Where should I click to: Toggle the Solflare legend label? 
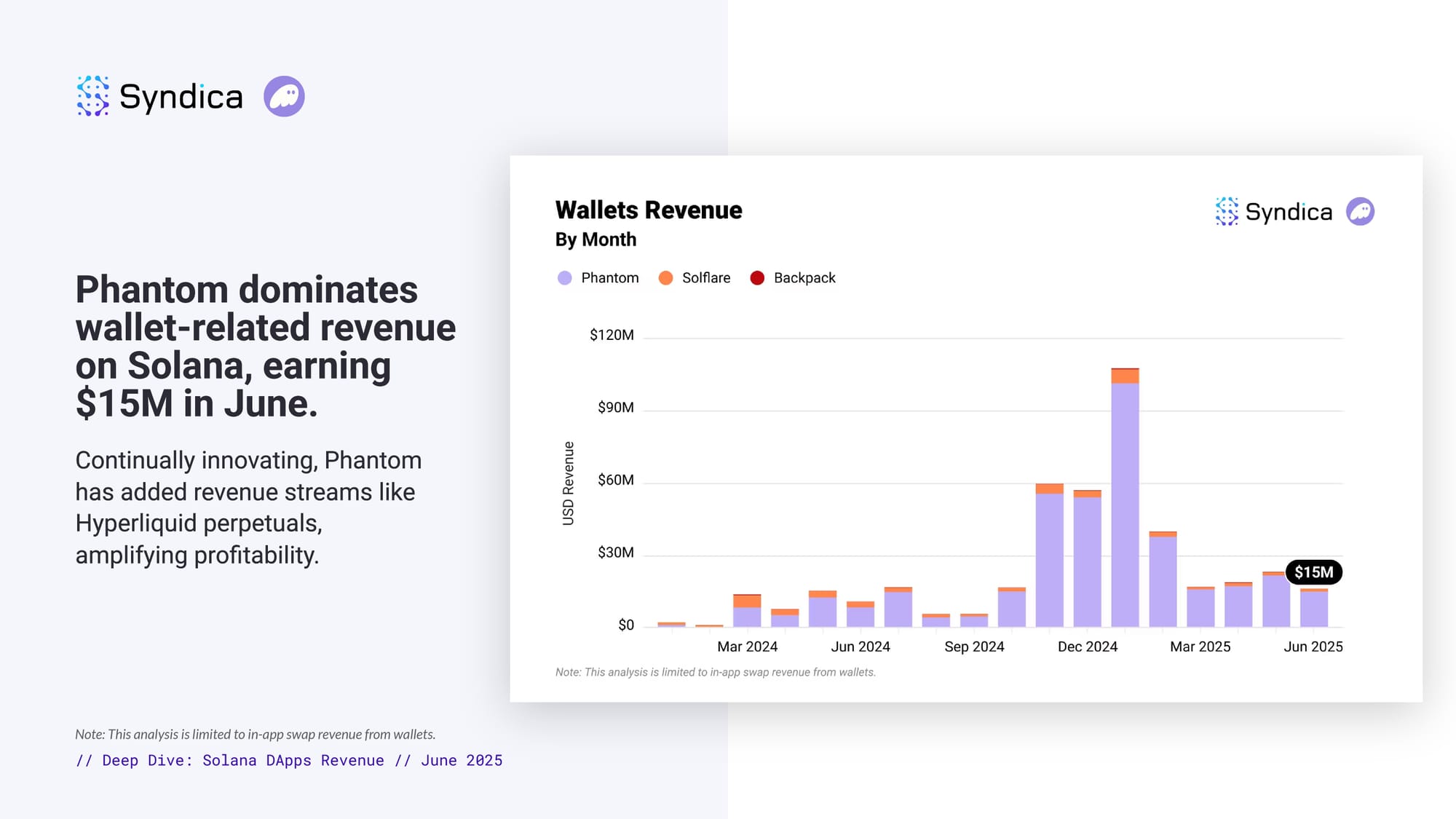705,278
